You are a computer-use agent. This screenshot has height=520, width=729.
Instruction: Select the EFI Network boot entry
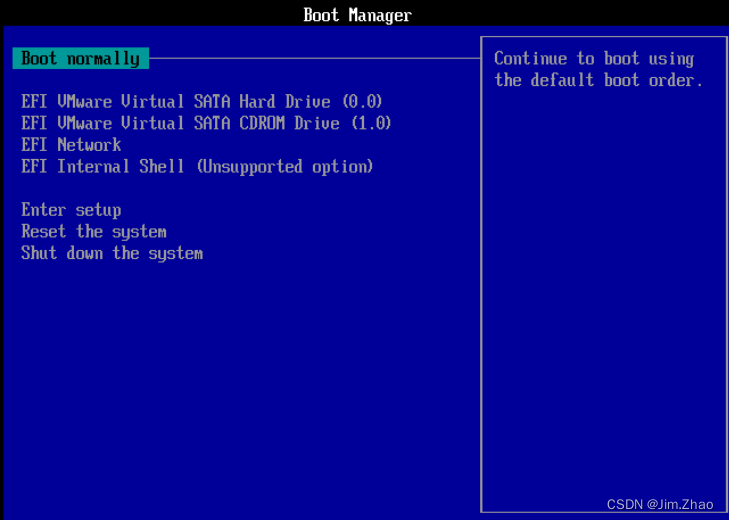click(x=71, y=145)
